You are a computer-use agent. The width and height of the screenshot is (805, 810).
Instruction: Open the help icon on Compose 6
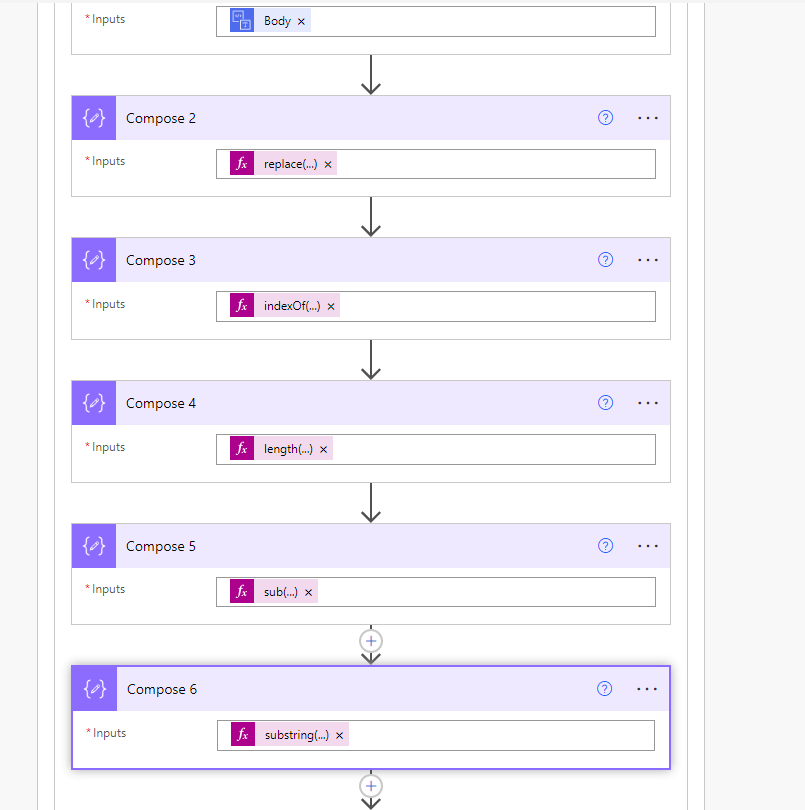coord(604,688)
